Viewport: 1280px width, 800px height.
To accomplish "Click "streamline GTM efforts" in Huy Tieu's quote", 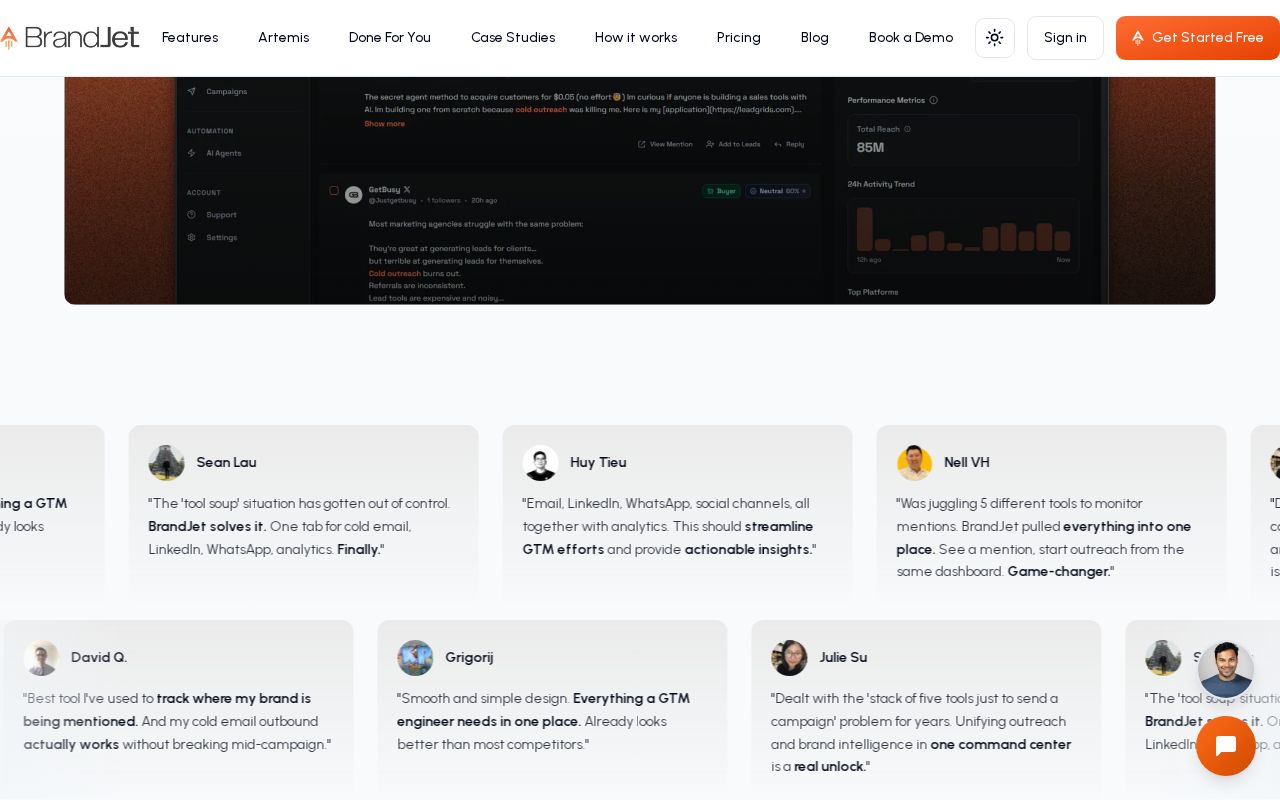I will coord(668,537).
